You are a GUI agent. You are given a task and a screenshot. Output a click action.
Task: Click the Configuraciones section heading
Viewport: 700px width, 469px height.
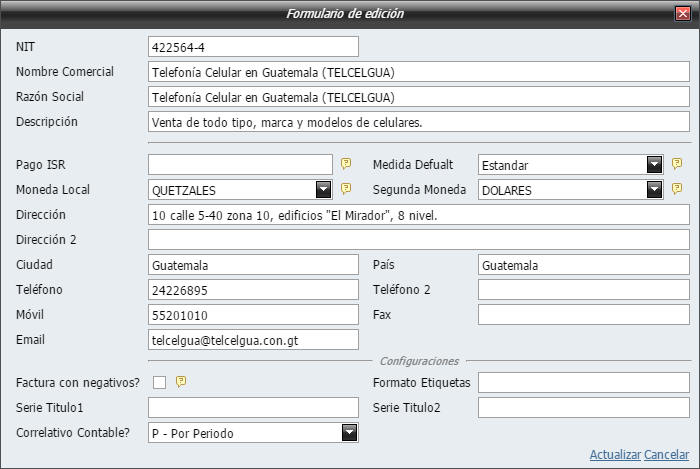pos(419,361)
